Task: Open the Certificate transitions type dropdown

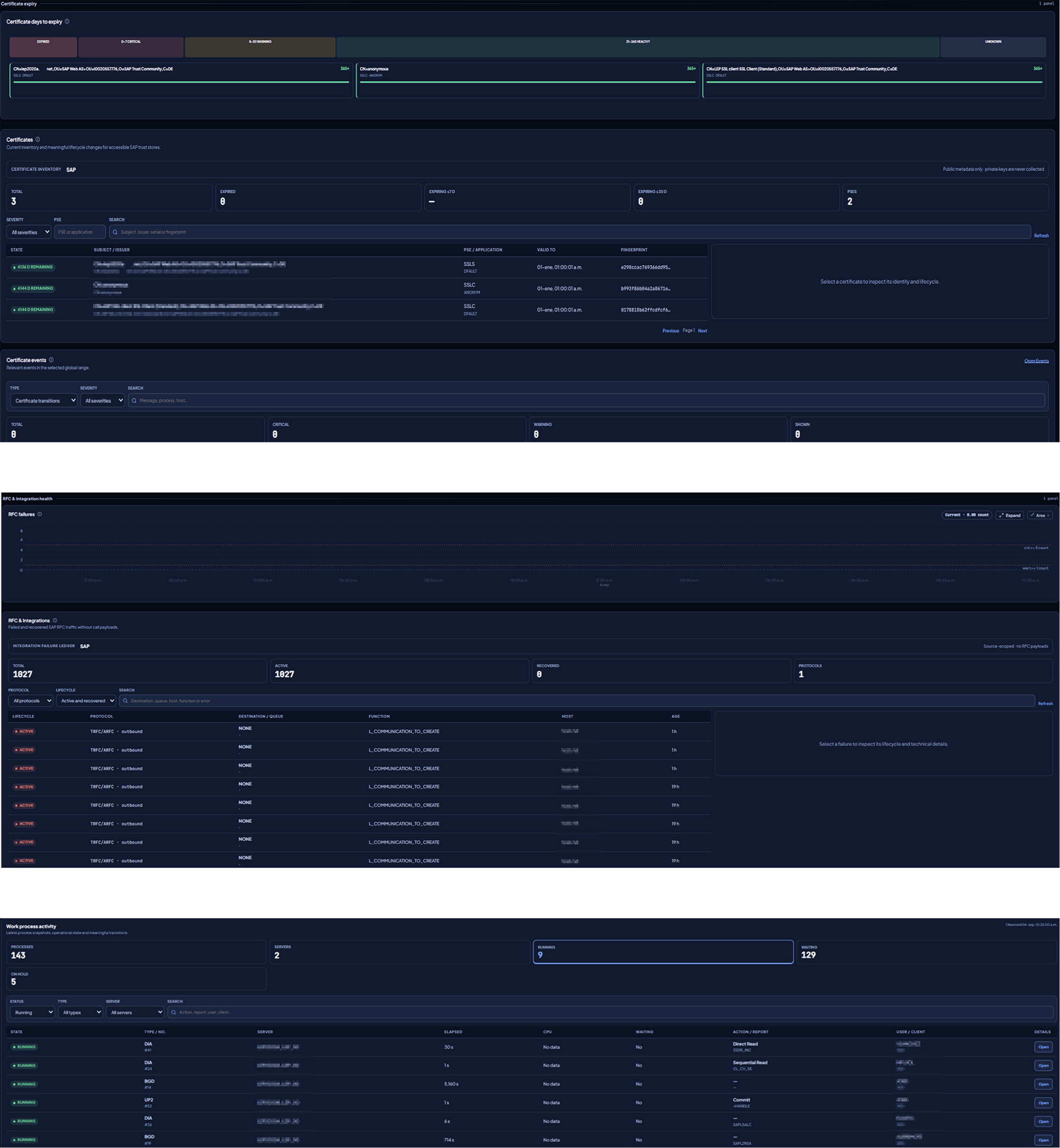Action: pos(44,401)
